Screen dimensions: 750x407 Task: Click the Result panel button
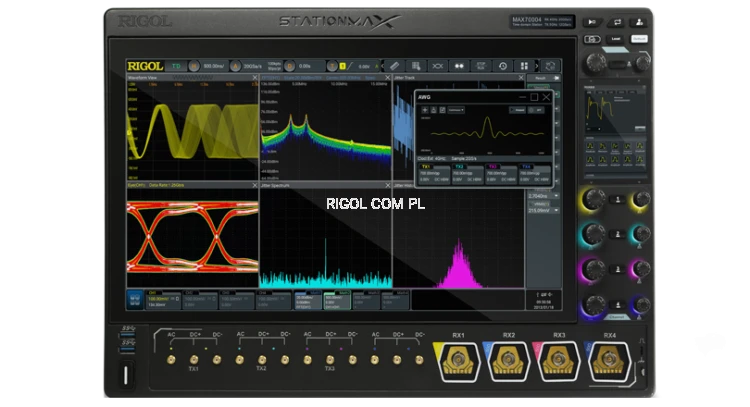click(x=543, y=78)
